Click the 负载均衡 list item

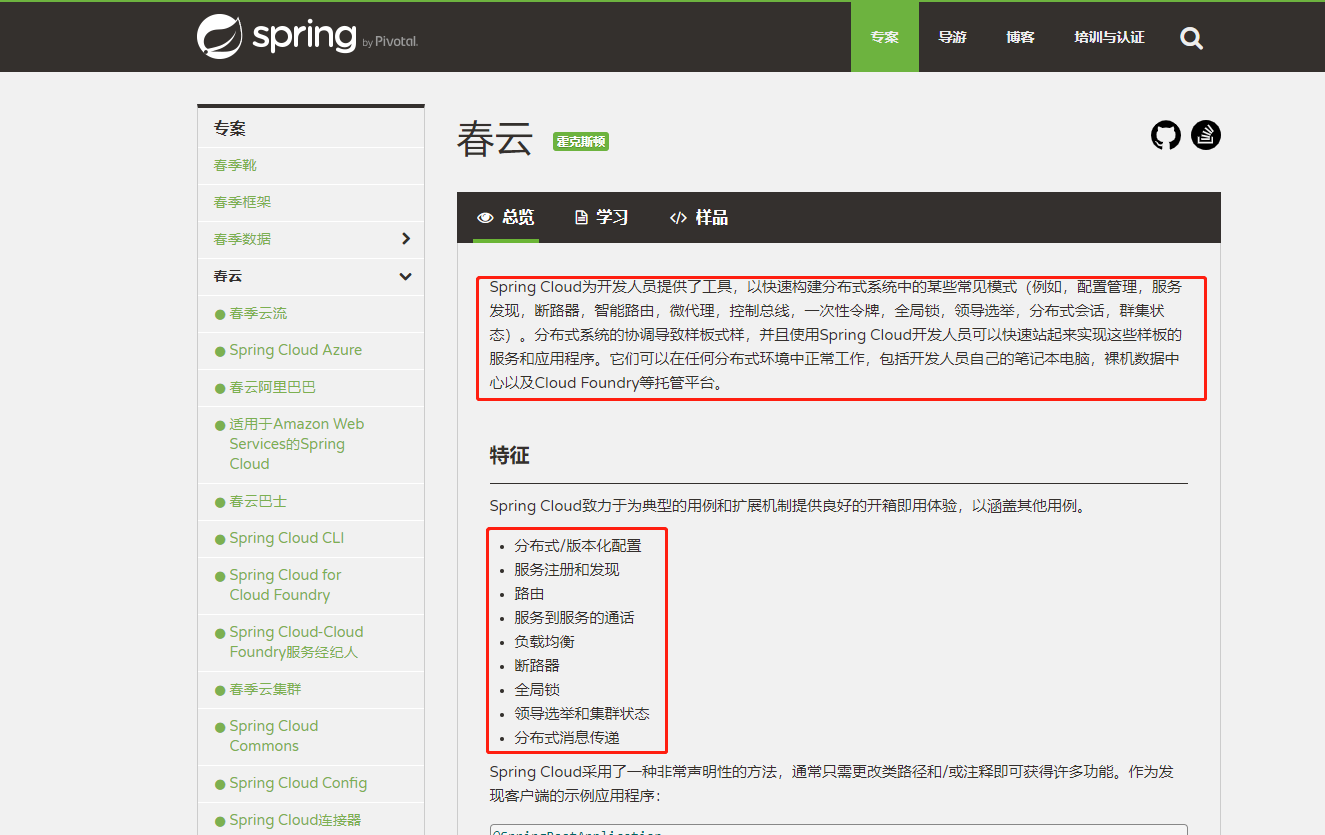point(544,642)
